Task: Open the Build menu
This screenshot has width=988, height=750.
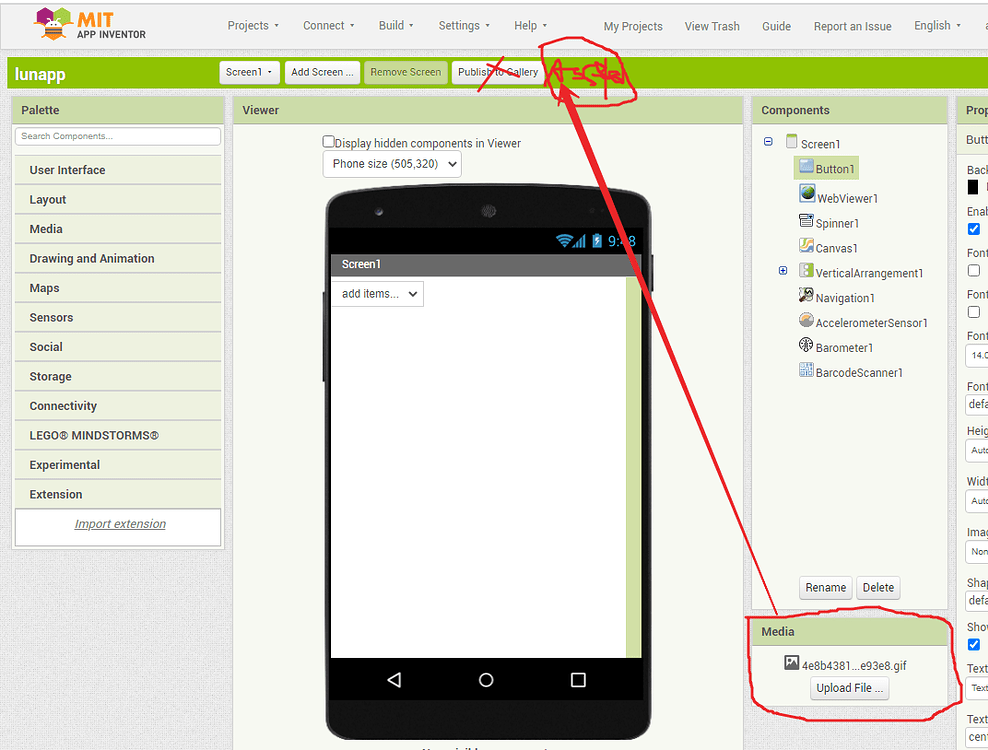Action: pyautogui.click(x=396, y=26)
